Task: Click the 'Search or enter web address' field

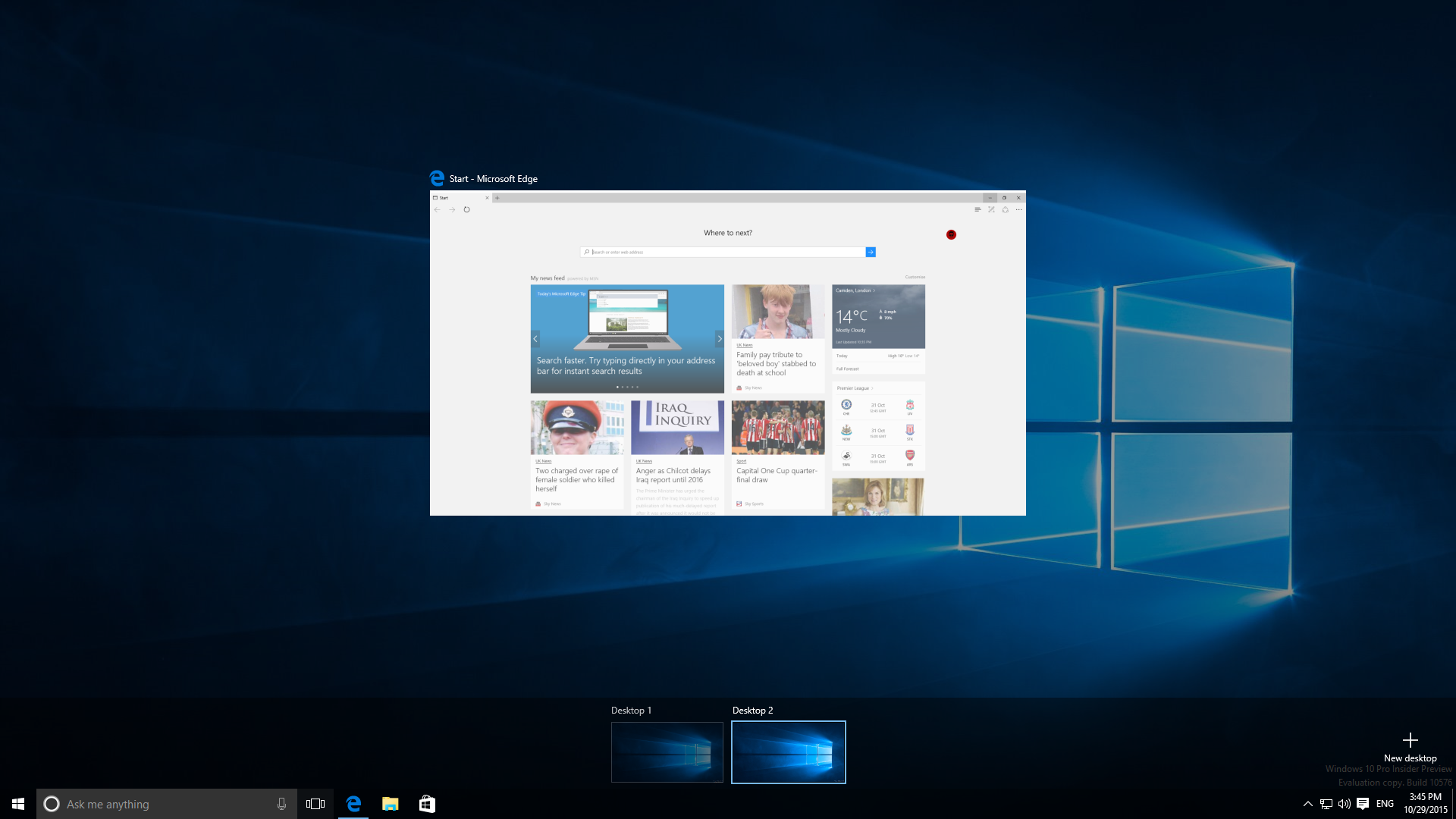Action: pyautogui.click(x=723, y=252)
